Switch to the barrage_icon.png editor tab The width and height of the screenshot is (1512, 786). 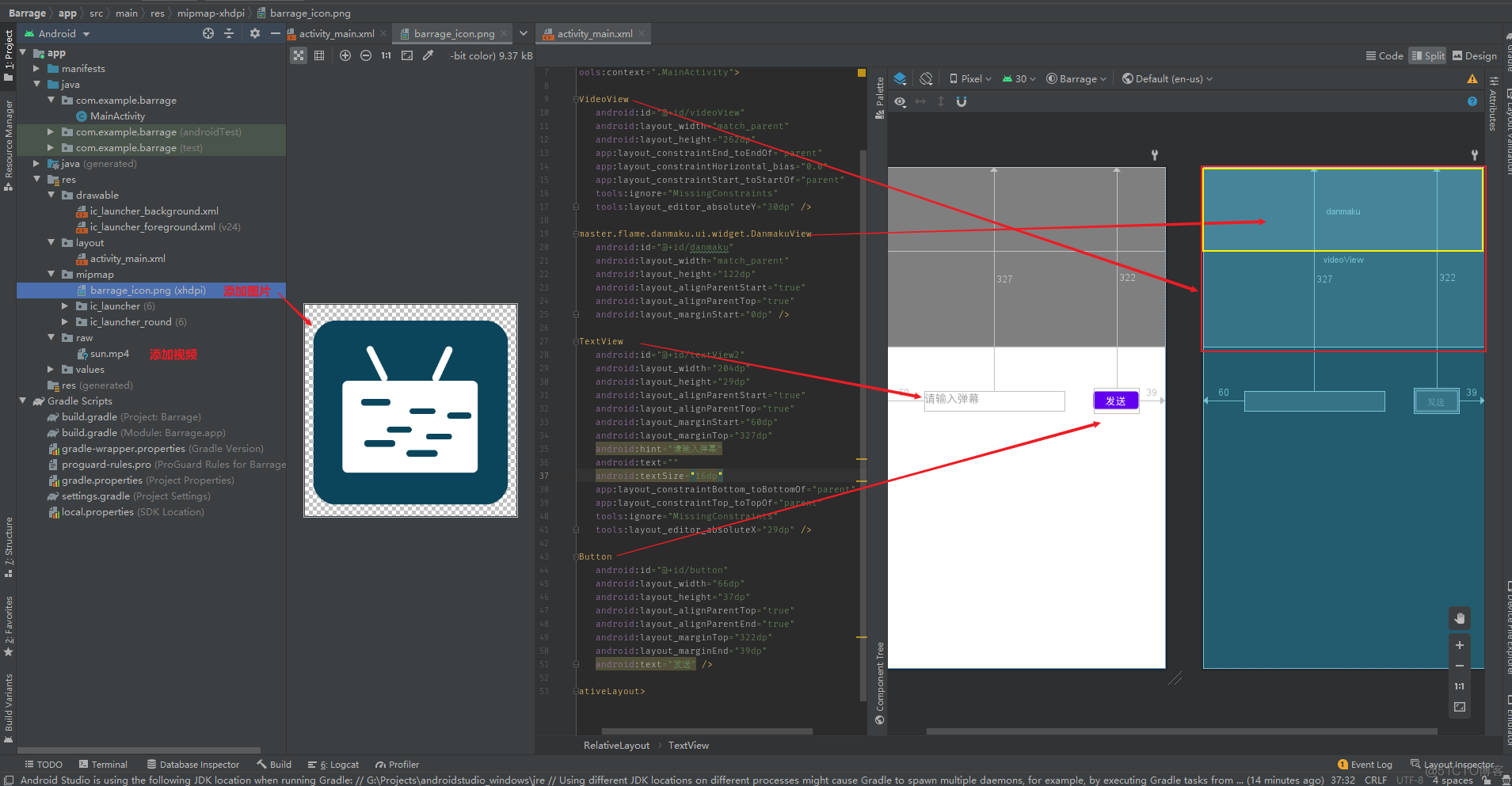[454, 34]
